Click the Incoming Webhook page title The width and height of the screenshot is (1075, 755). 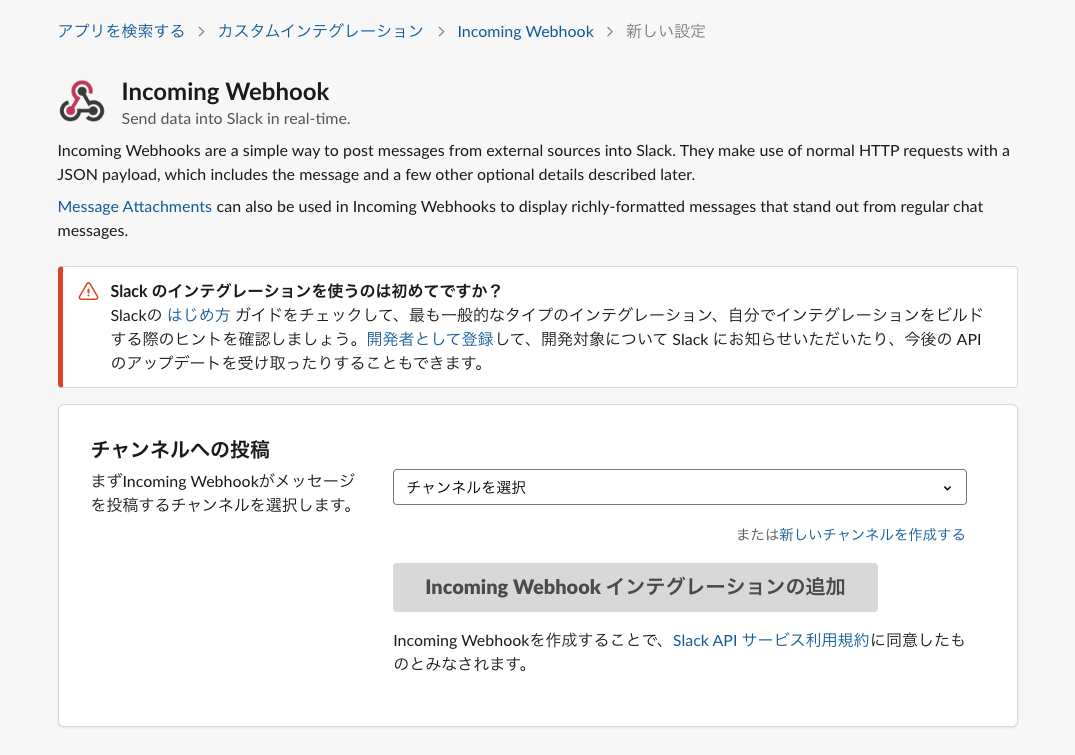(225, 91)
